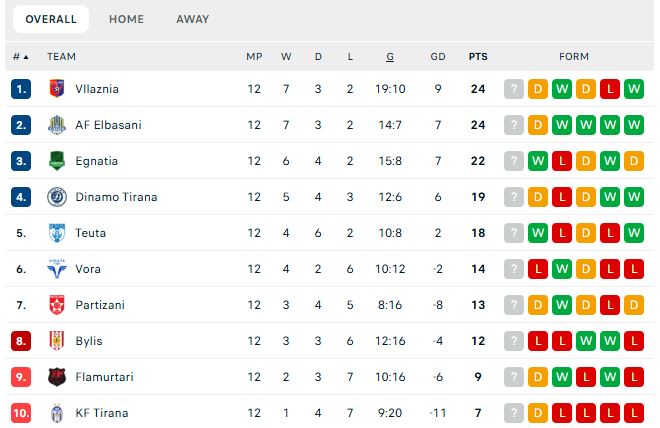Click the Partizani team logo
660x428 pixels.
pyautogui.click(x=56, y=305)
